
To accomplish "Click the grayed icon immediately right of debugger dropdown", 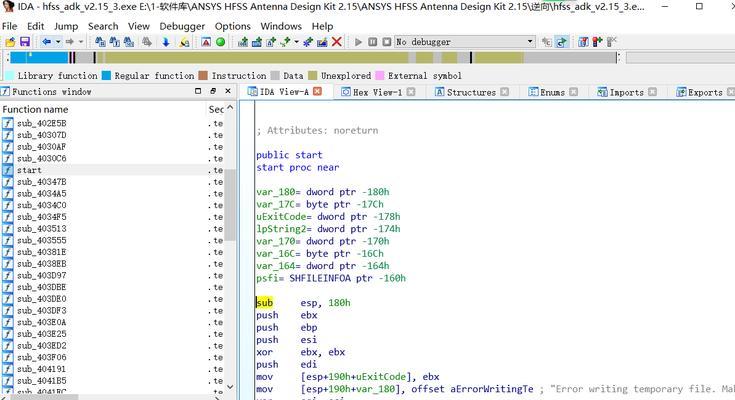I will click(x=547, y=42).
